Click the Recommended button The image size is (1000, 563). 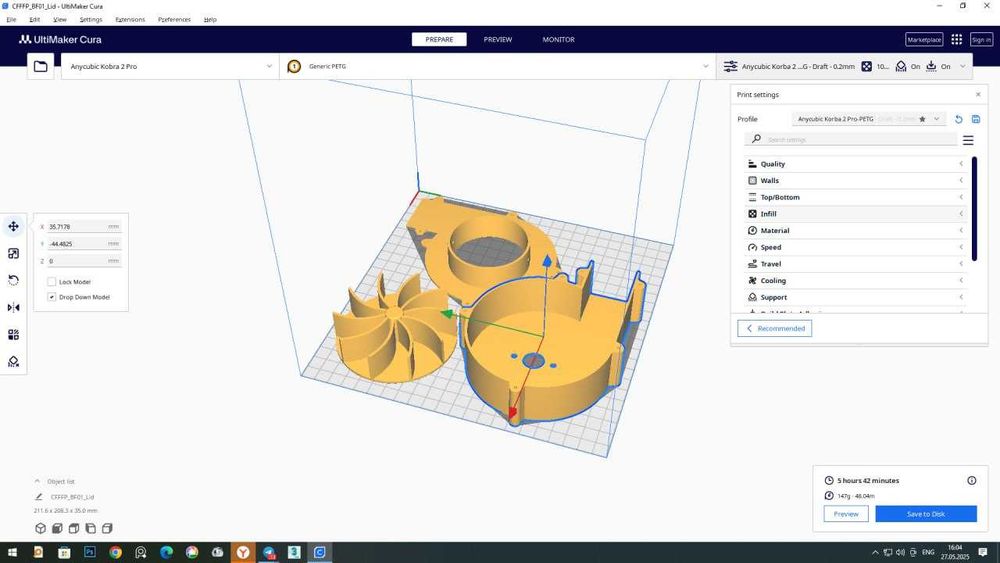pos(775,328)
